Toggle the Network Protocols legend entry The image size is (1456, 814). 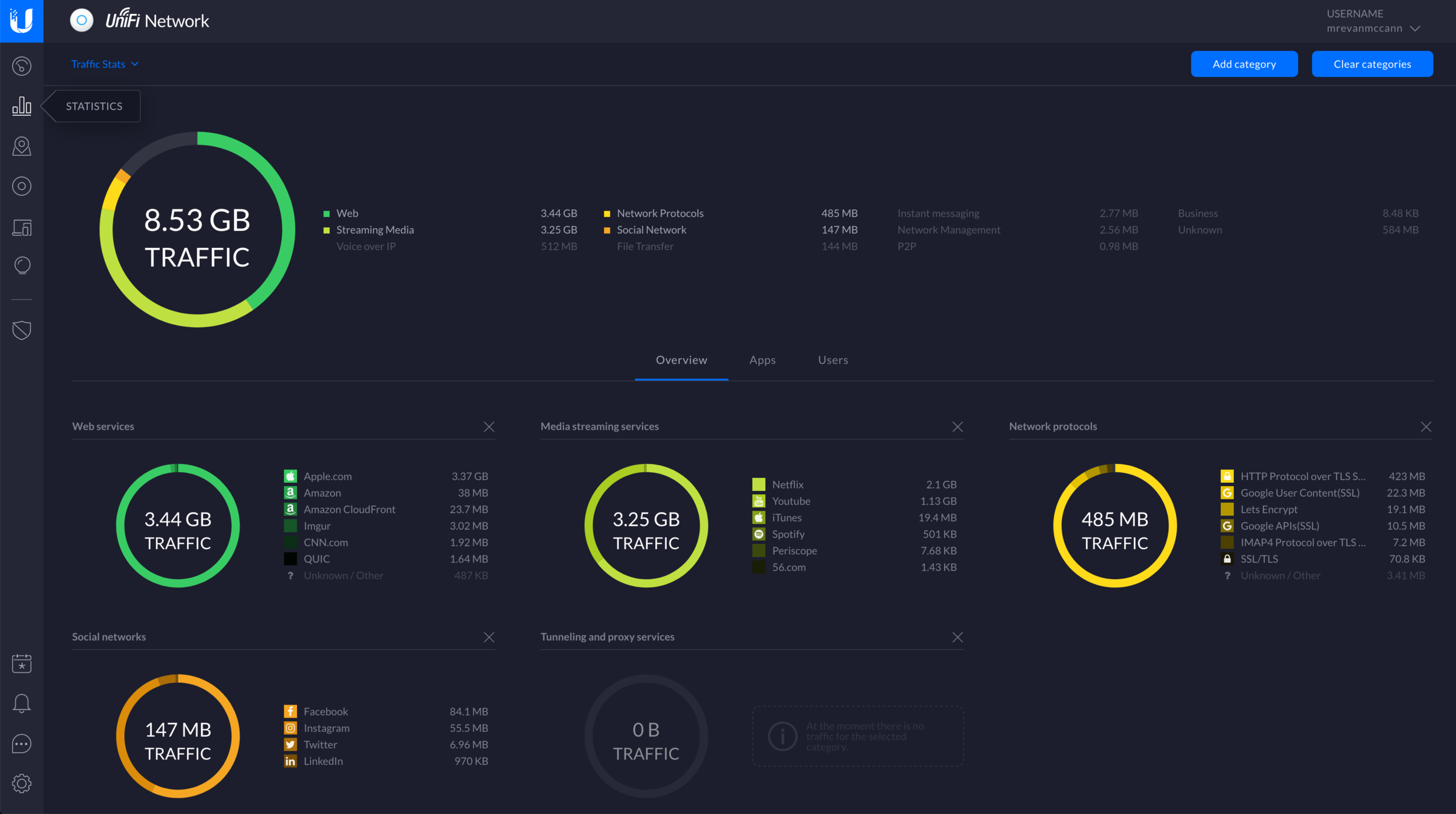(x=730, y=213)
